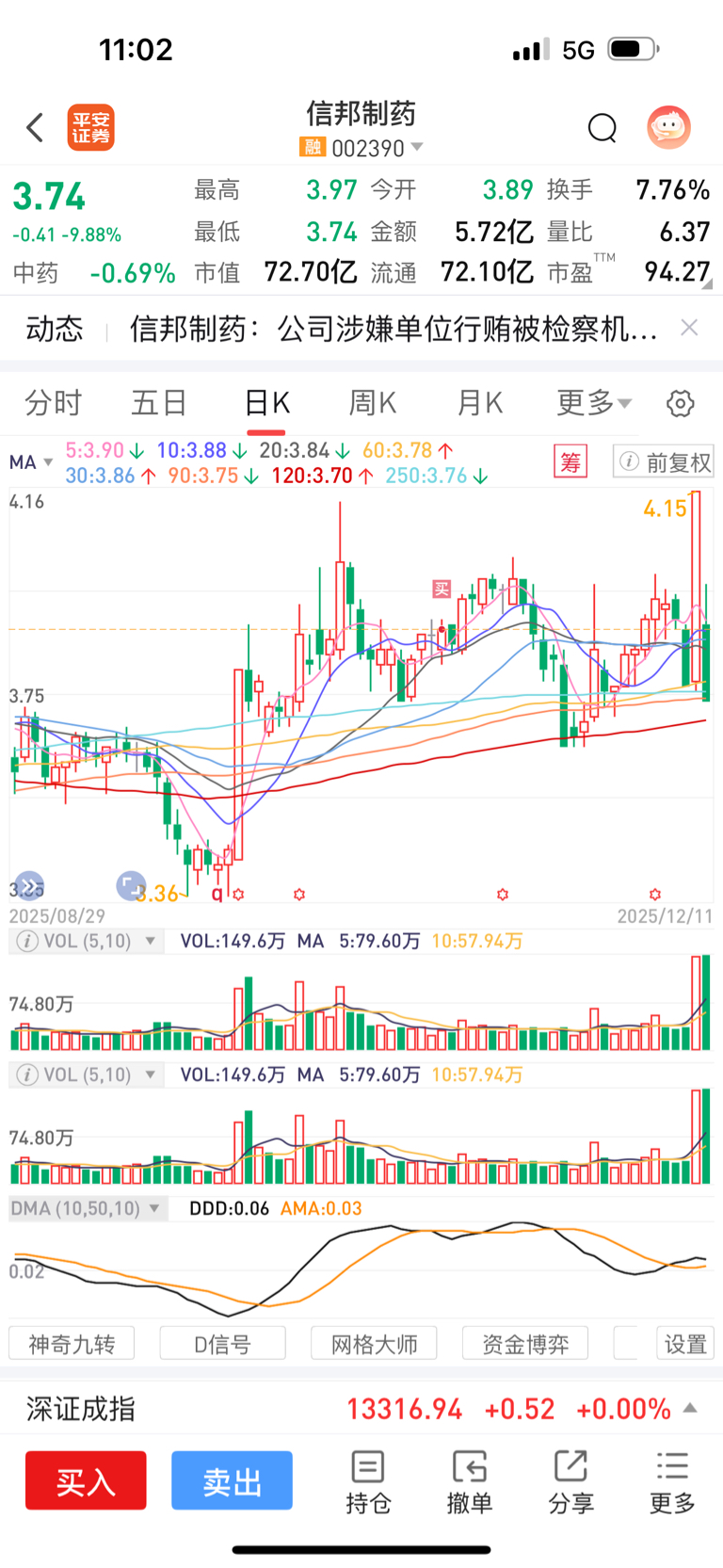Viewport: 723px width, 1568px height.
Task: Tap the 买 marker on the chart
Action: click(442, 590)
